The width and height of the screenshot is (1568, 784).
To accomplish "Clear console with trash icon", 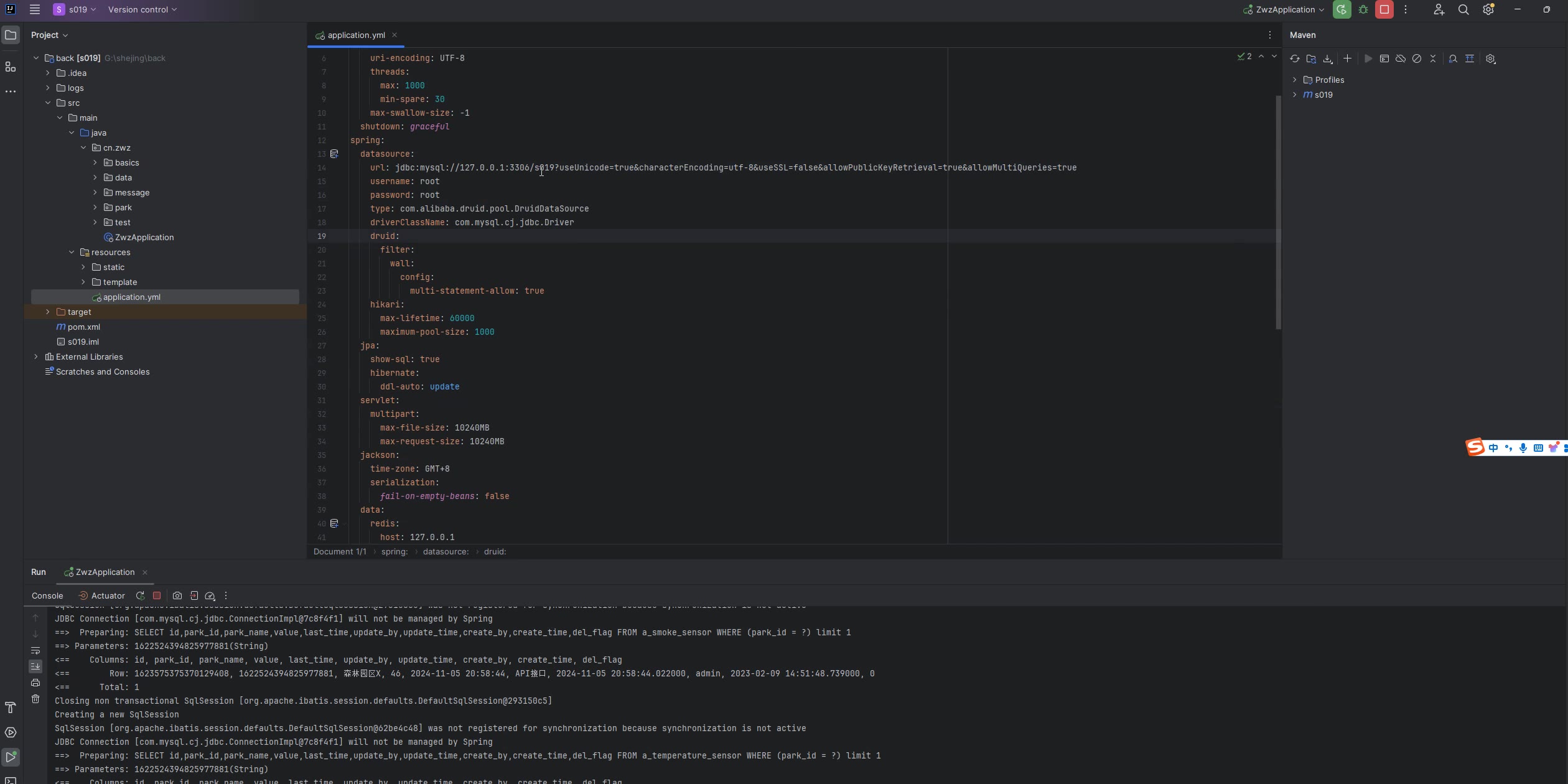I will click(x=35, y=699).
